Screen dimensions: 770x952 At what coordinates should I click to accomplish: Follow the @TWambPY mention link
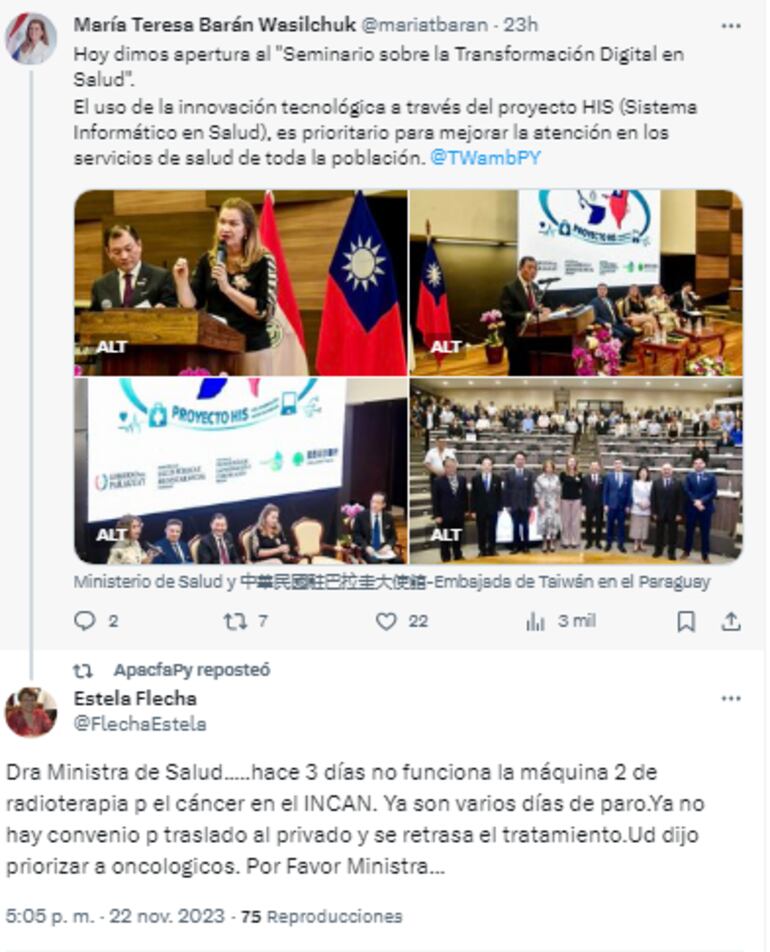485,158
